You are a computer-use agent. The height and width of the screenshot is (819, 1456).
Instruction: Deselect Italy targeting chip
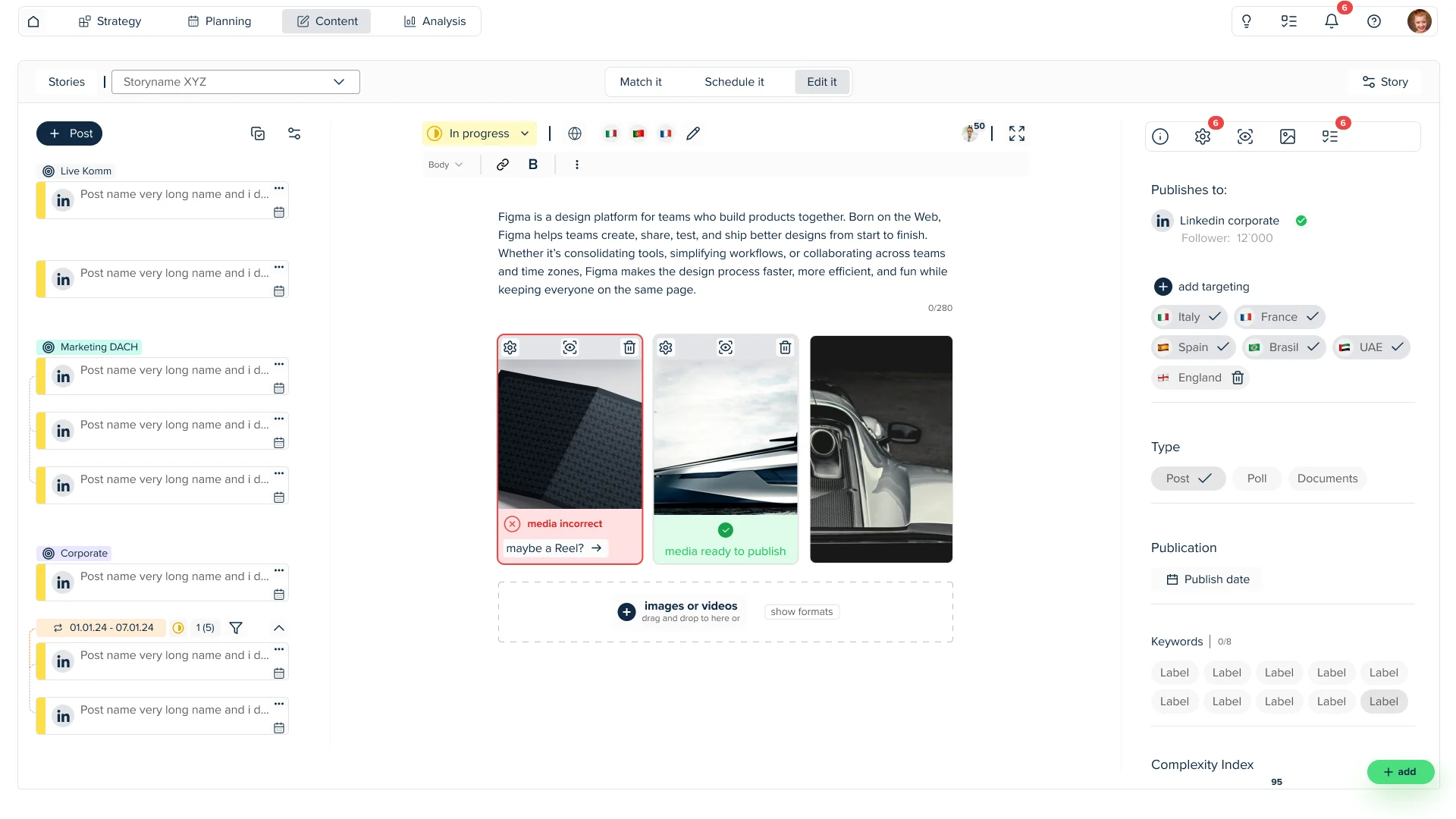tap(1188, 317)
